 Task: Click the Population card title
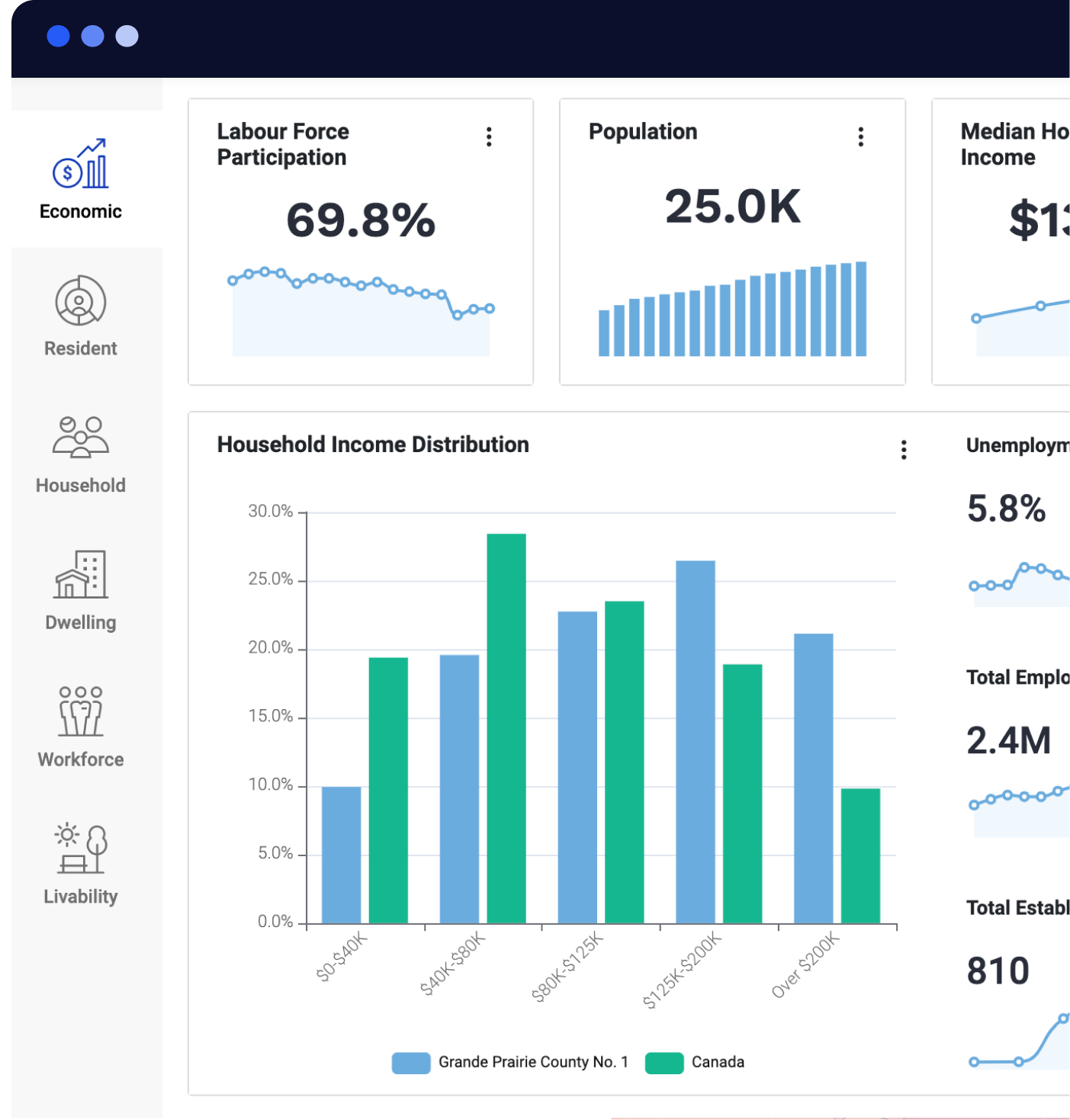(643, 131)
